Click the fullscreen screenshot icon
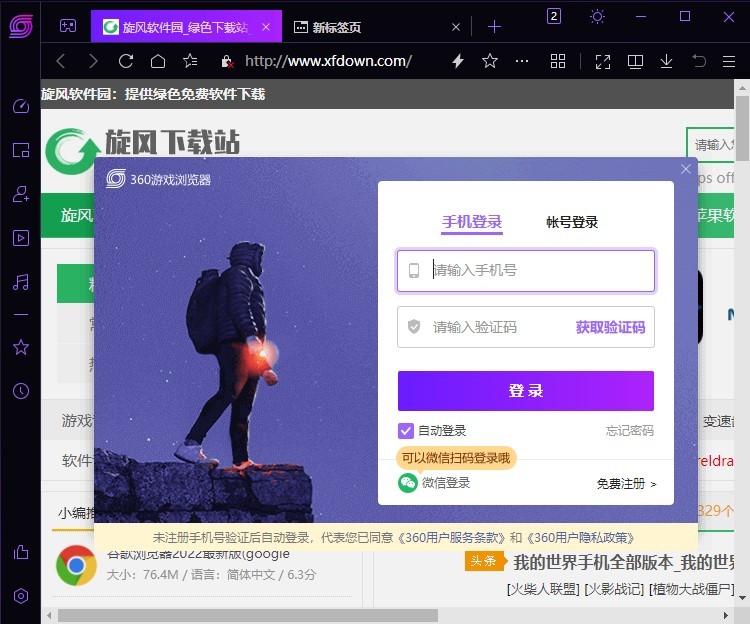Image resolution: width=750 pixels, height=624 pixels. pos(603,62)
